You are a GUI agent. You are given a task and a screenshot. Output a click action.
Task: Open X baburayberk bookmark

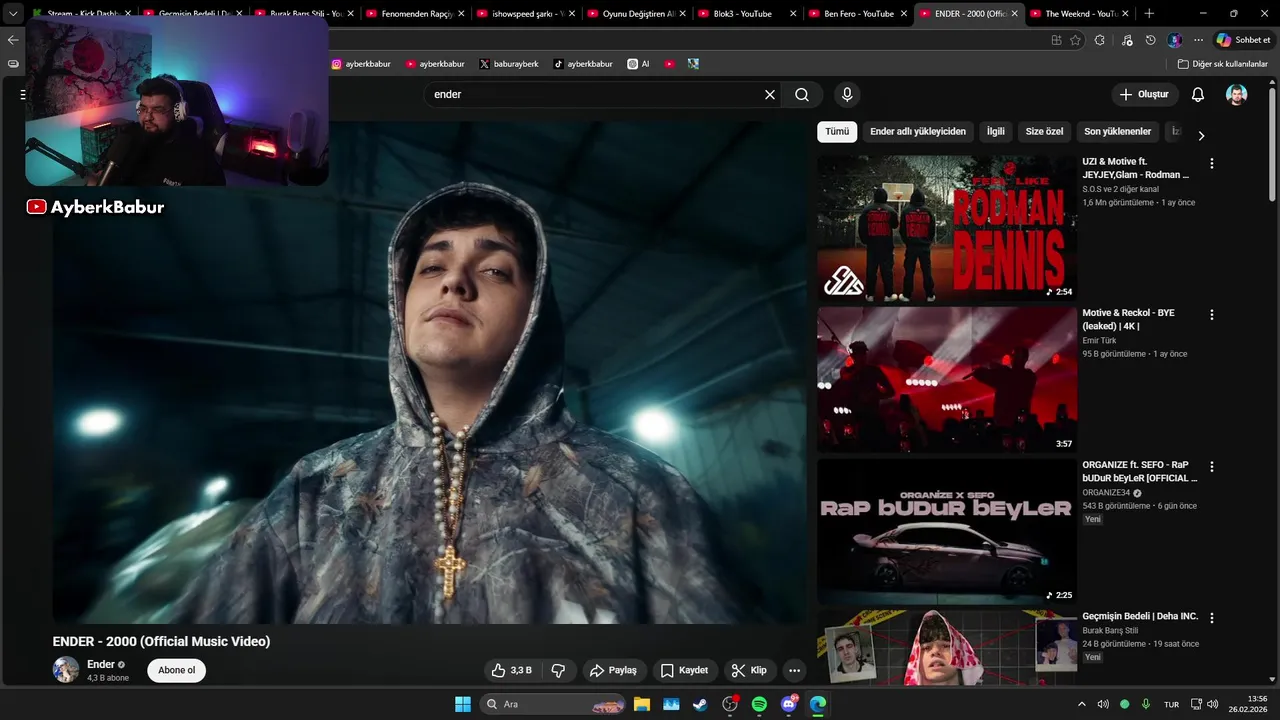point(509,64)
